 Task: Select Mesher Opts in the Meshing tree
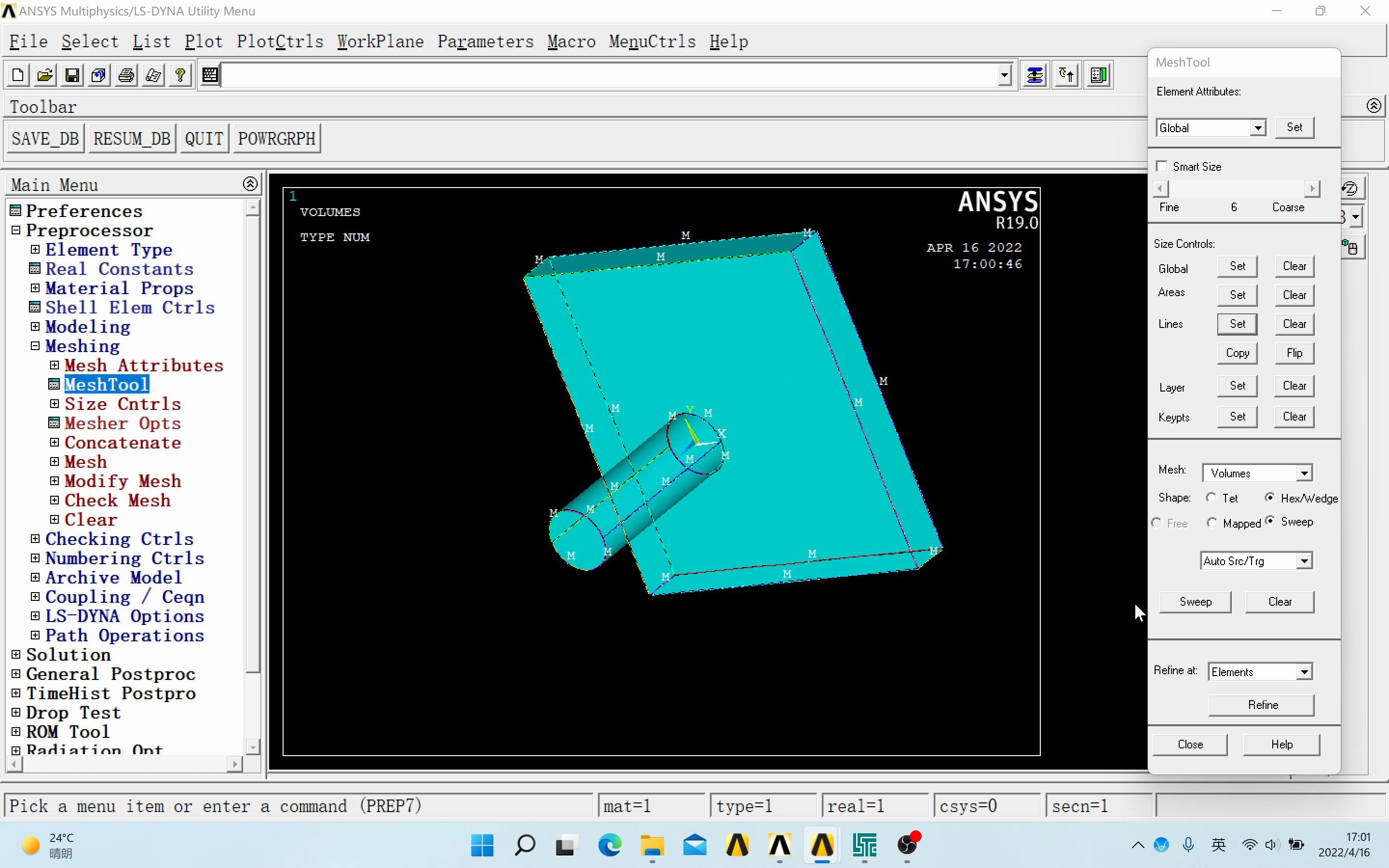point(122,423)
